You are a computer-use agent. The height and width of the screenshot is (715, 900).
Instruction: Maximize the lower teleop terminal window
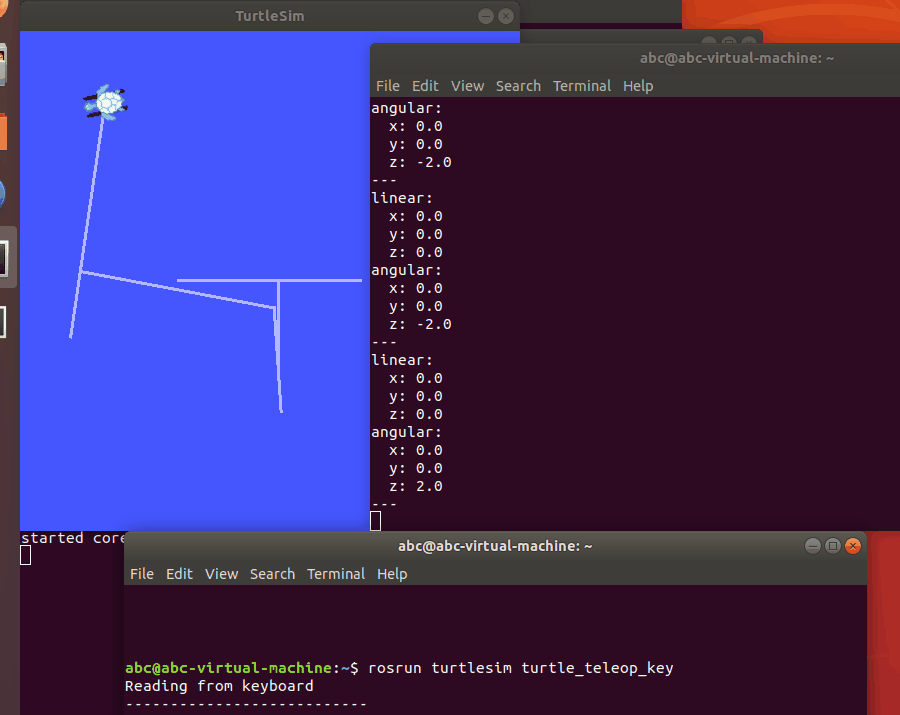pos(832,546)
